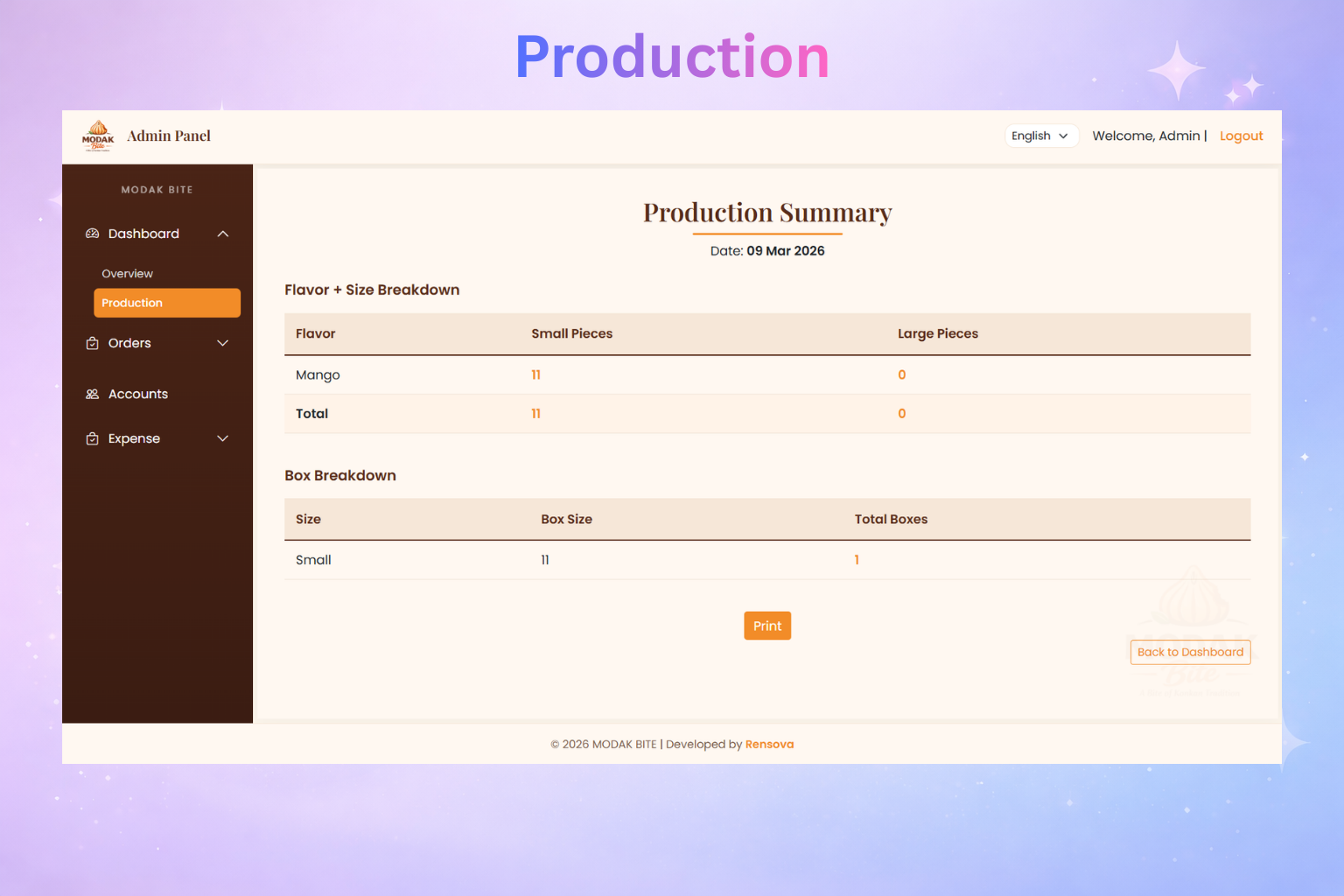Click the Accounts people icon
This screenshot has width=1344, height=896.
click(x=92, y=395)
